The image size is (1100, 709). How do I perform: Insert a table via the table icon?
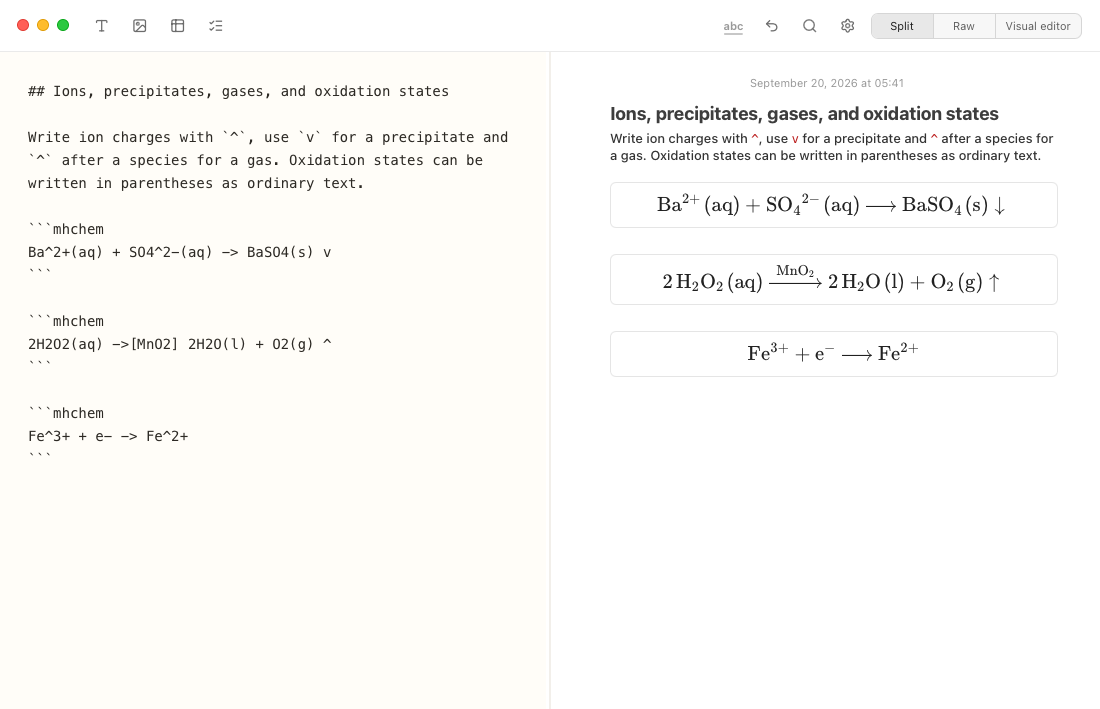coord(177,26)
